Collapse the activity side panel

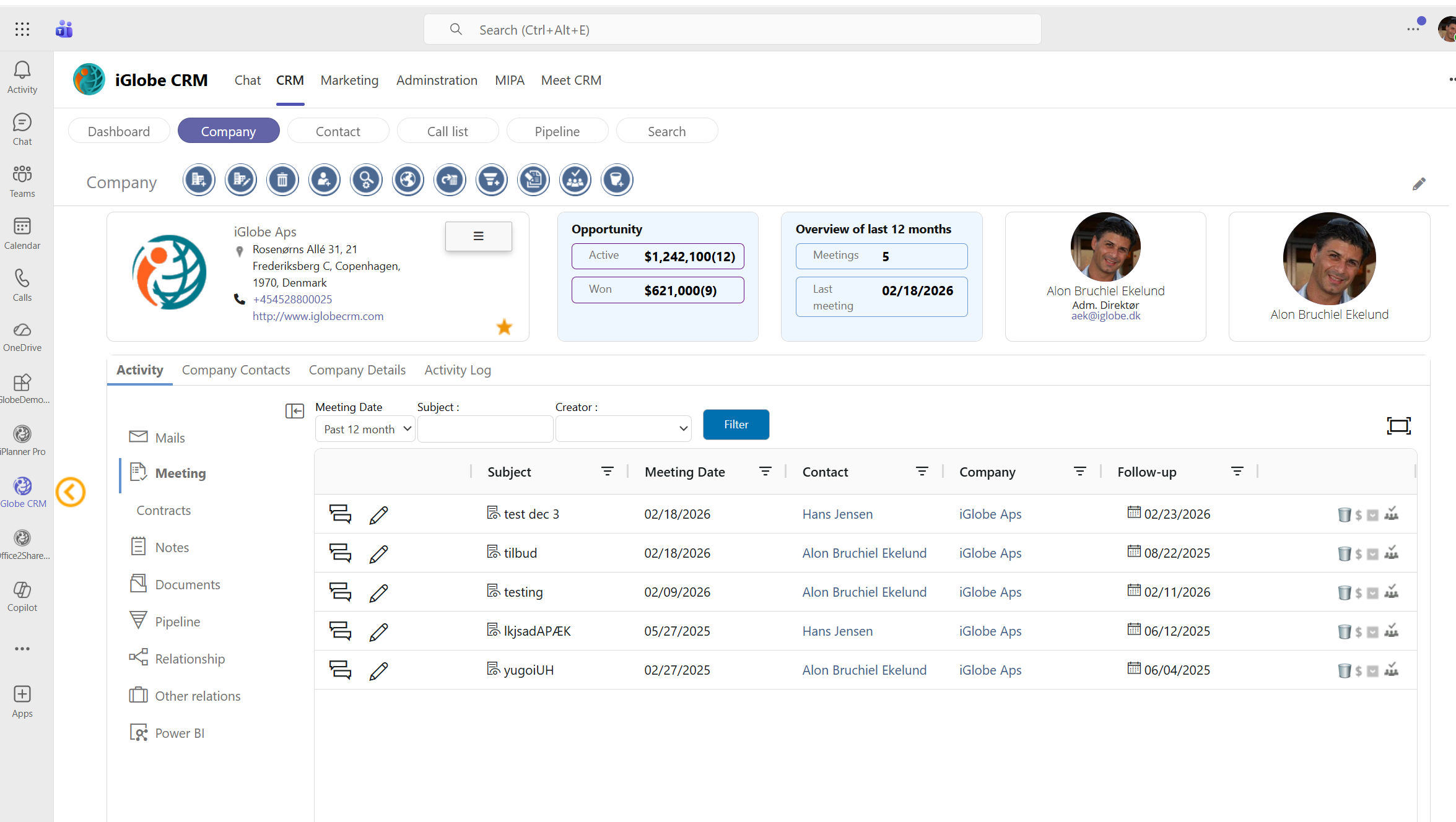[295, 411]
